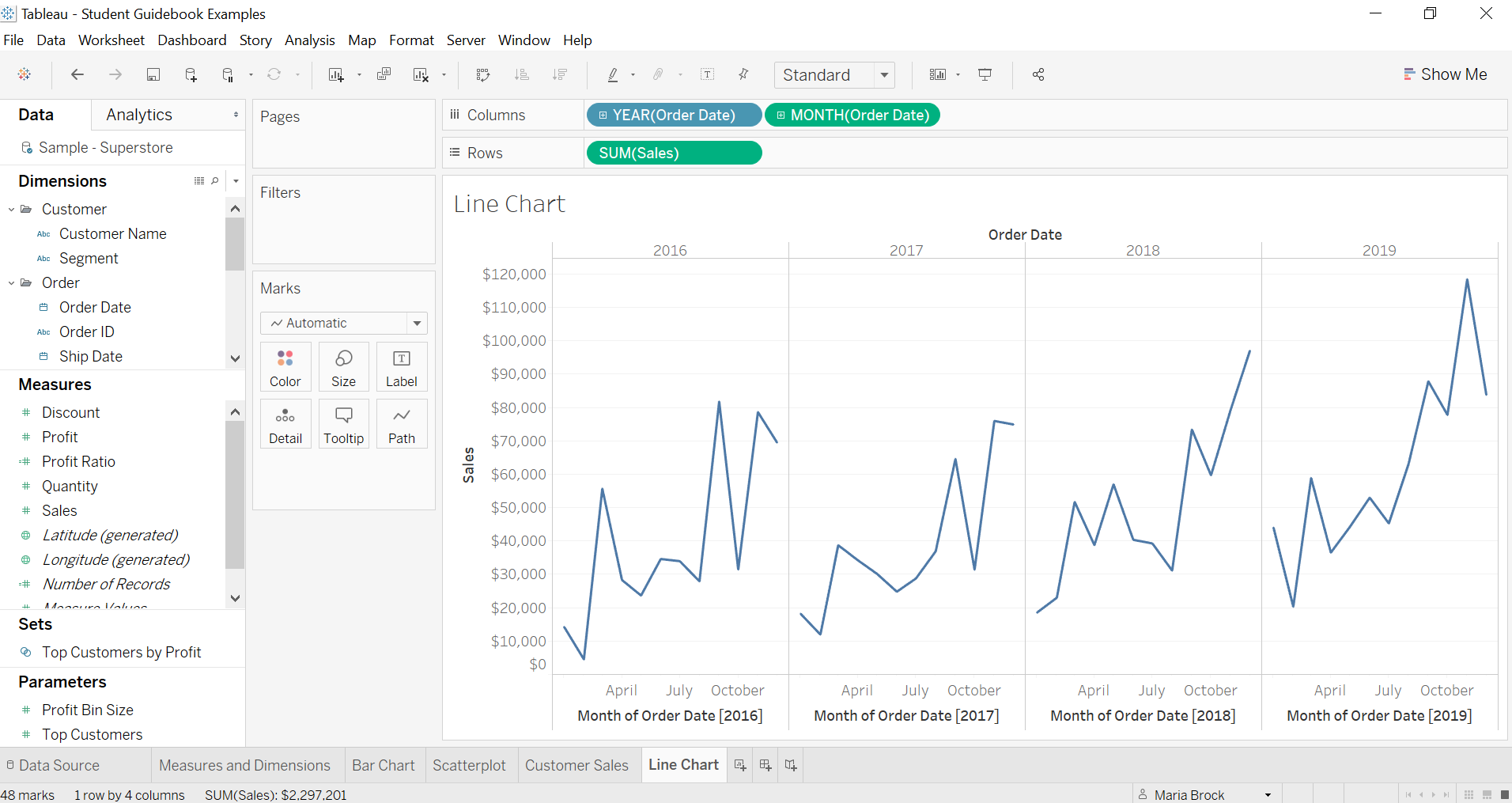Select the Sample - Superstore data source

(105, 147)
